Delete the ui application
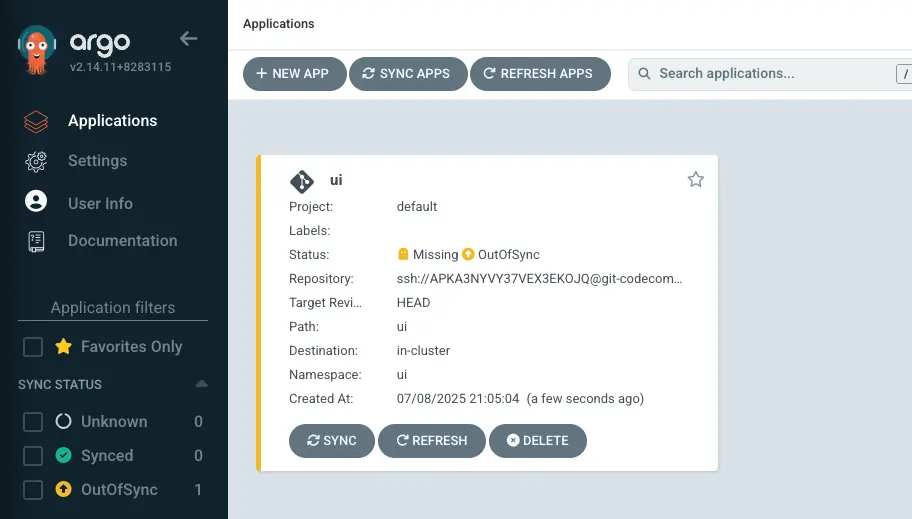912x519 pixels. pyautogui.click(x=537, y=441)
